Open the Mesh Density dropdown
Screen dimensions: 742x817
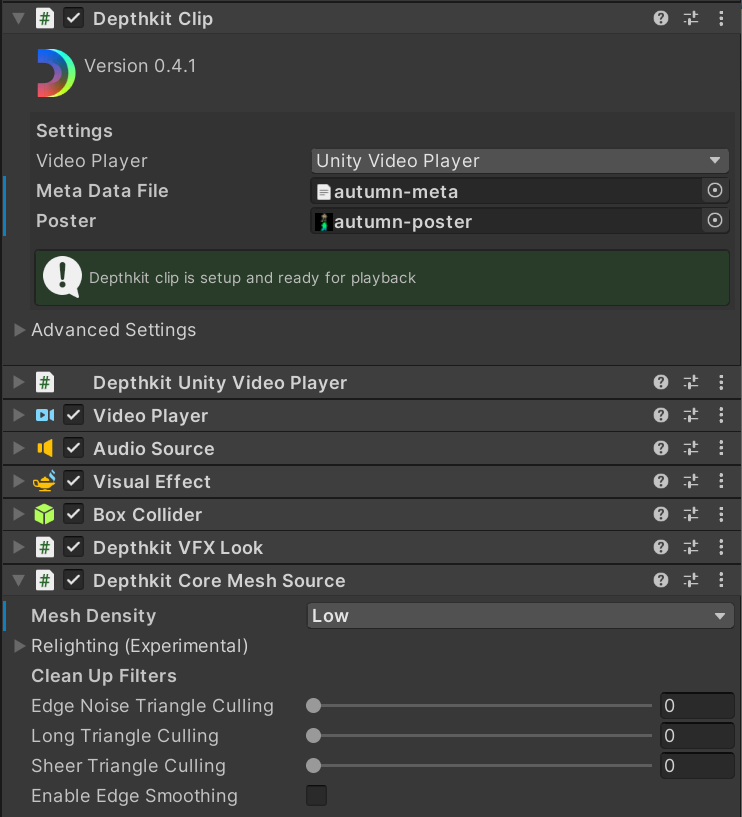(x=519, y=616)
